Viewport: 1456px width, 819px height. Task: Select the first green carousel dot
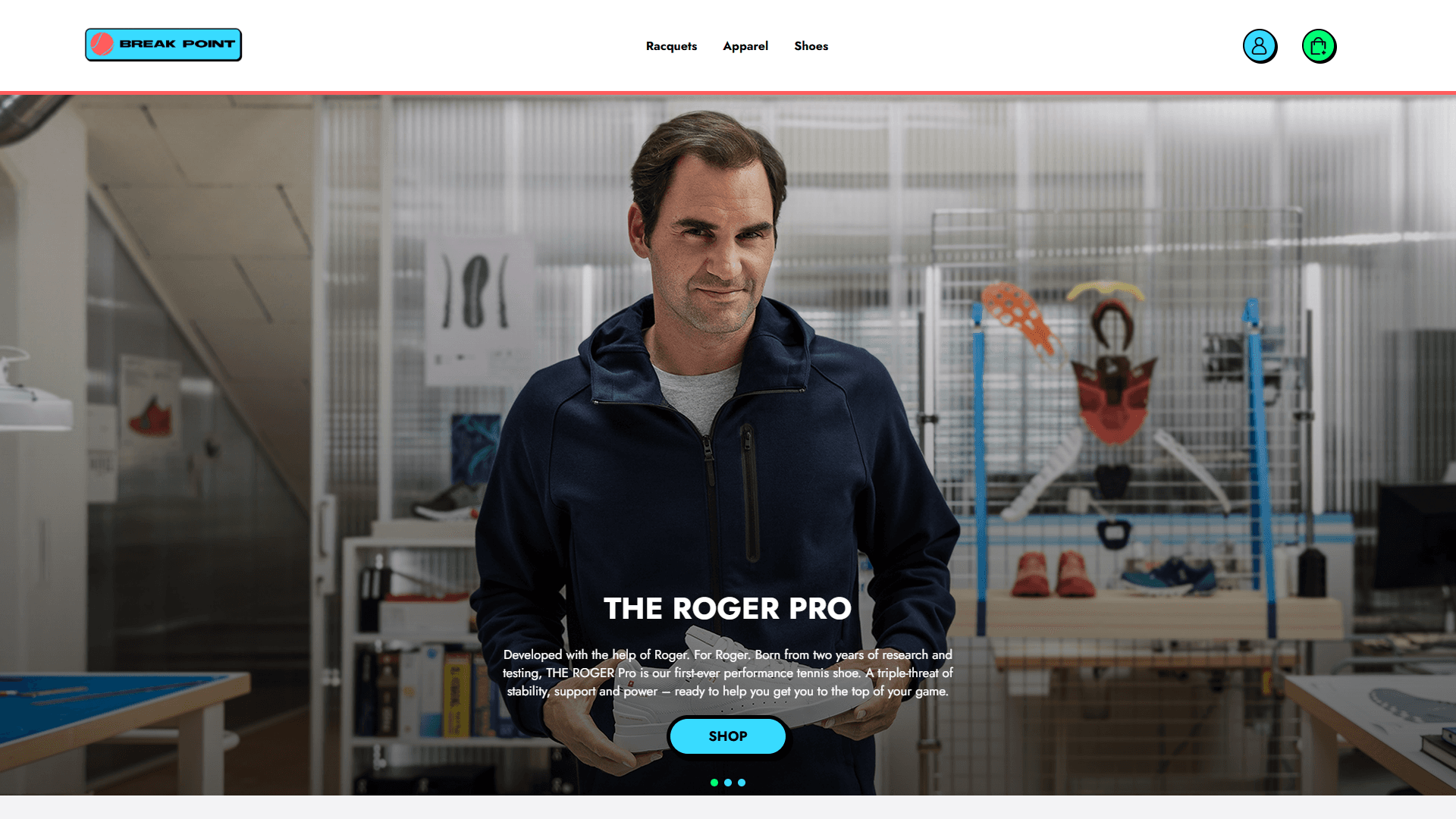pos(714,783)
